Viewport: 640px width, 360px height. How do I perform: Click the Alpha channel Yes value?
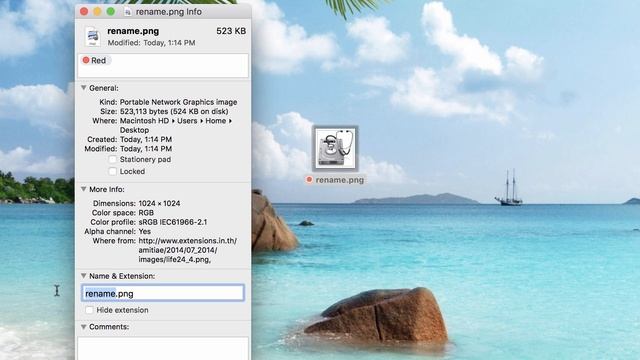(144, 231)
